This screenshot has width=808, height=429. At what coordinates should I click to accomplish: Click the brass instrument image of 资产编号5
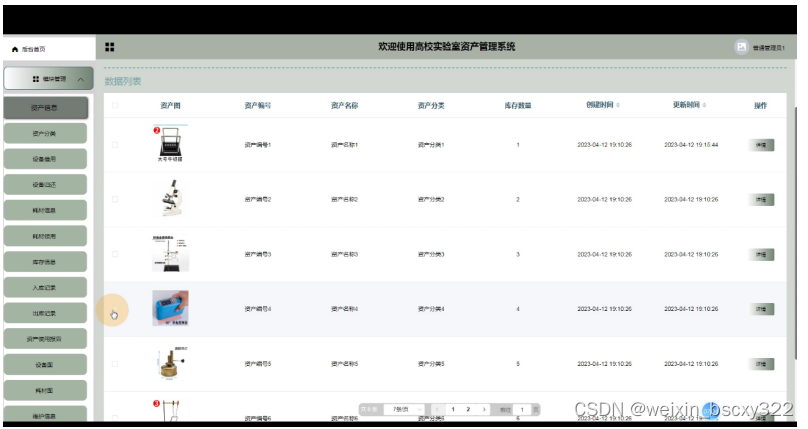click(x=171, y=363)
